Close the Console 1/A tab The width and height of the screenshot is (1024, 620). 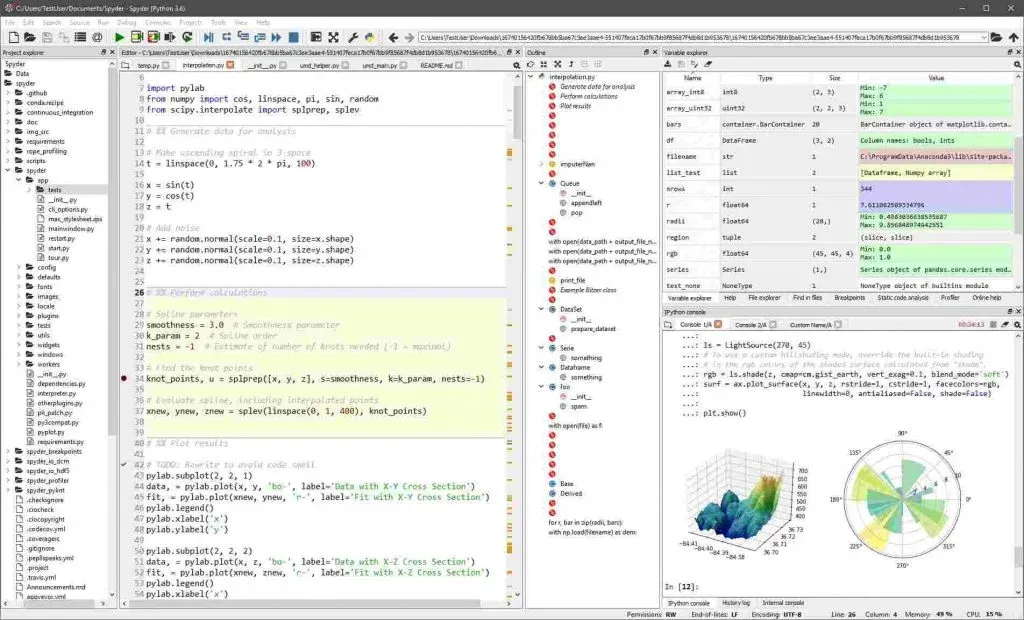[719, 325]
